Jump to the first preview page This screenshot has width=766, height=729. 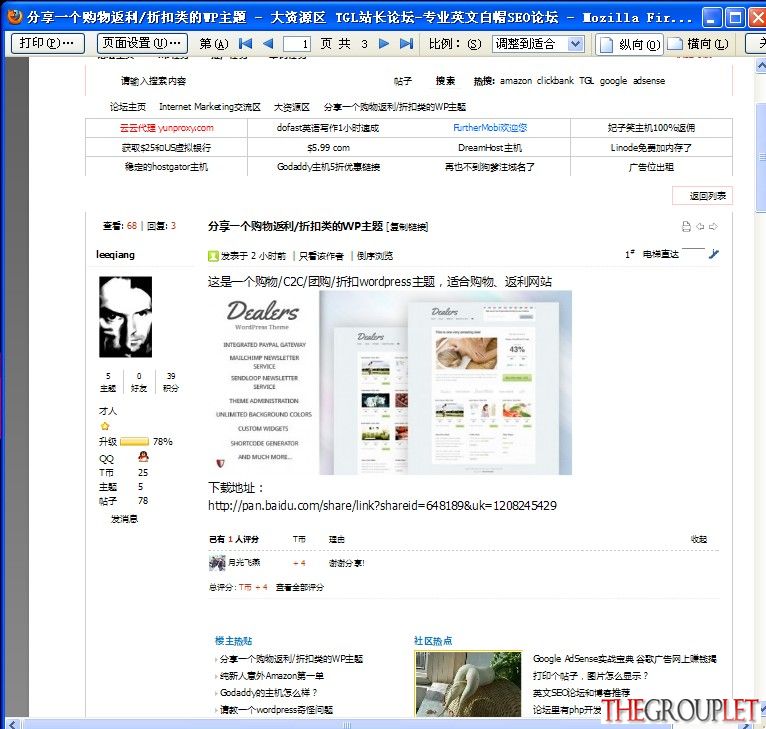point(245,44)
